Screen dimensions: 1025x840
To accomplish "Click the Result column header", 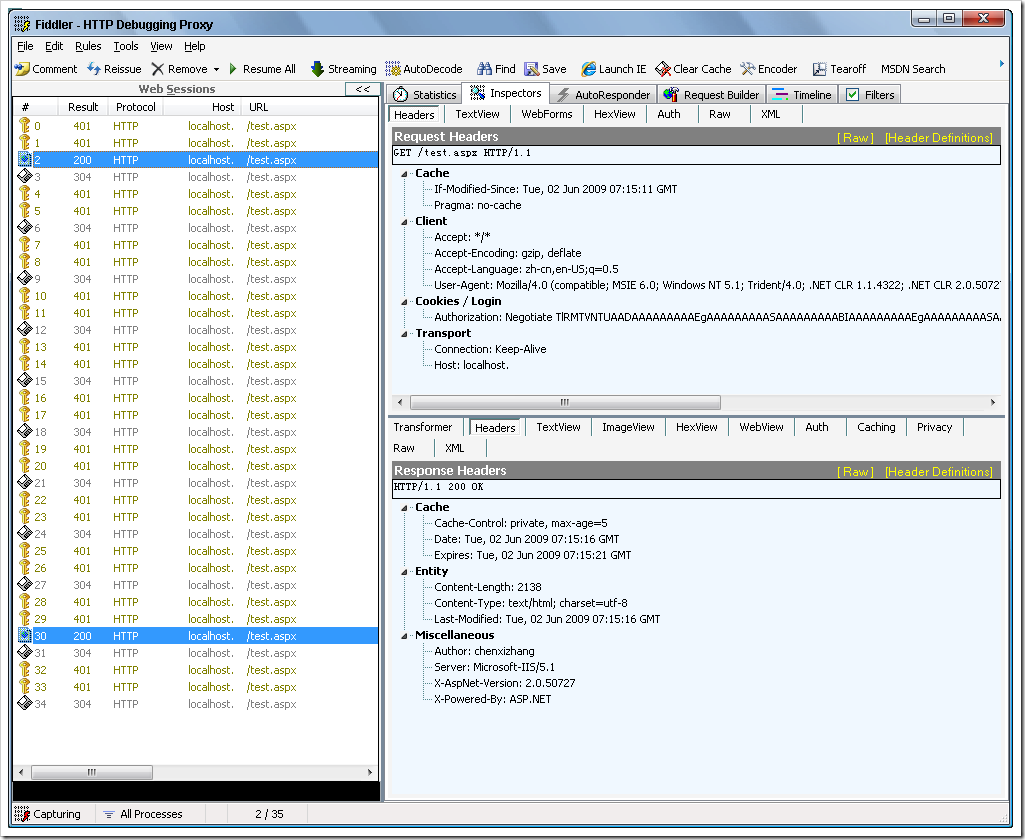I will tap(82, 107).
